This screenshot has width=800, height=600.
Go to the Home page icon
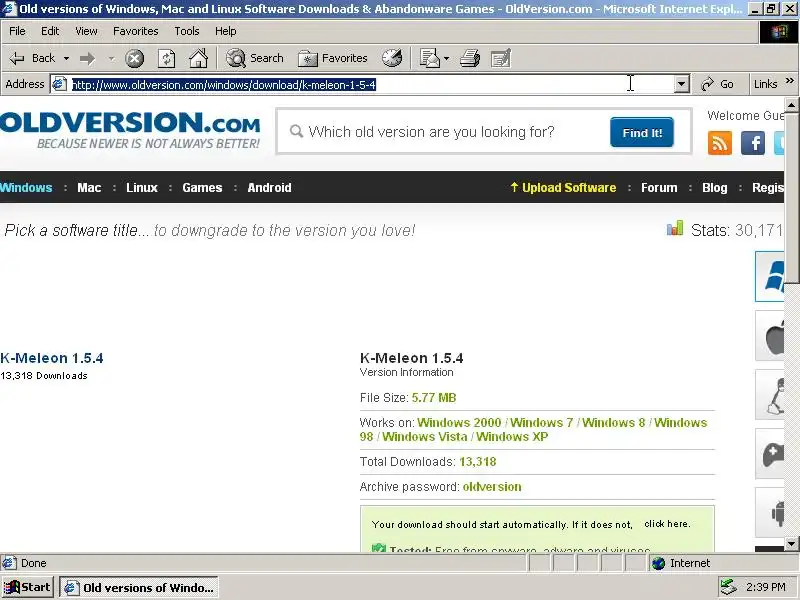click(198, 58)
